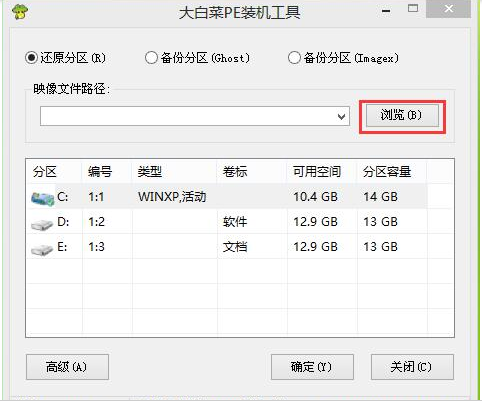Select the E: drive icon

click(42, 249)
